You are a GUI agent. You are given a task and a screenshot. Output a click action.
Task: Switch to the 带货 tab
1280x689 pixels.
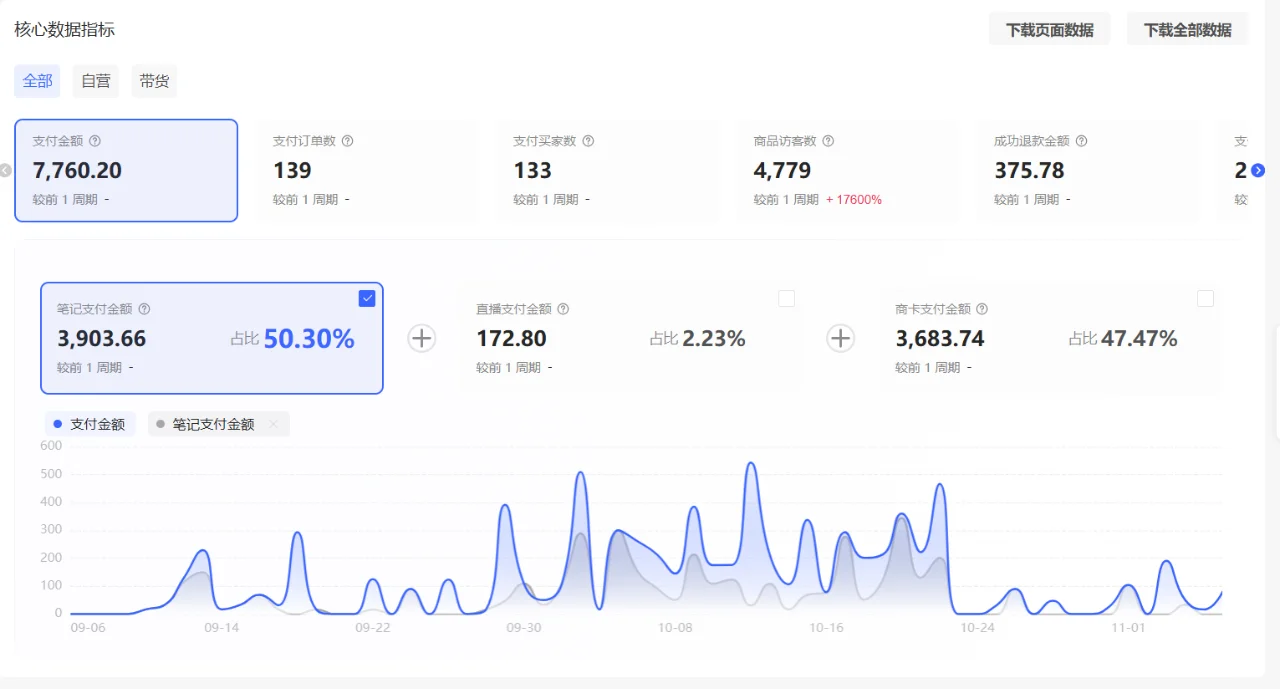point(154,81)
